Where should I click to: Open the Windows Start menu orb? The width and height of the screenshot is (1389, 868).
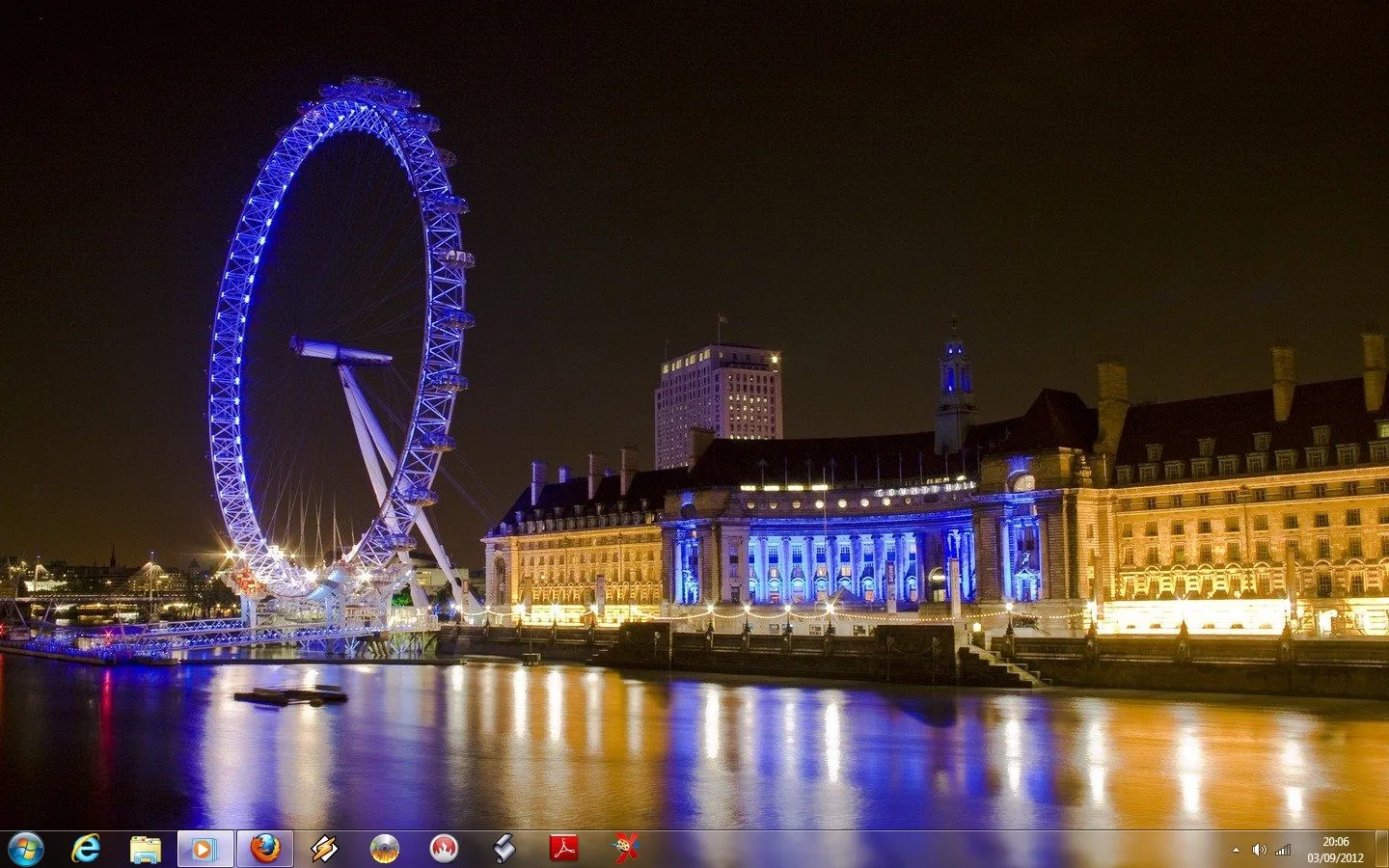(26, 849)
